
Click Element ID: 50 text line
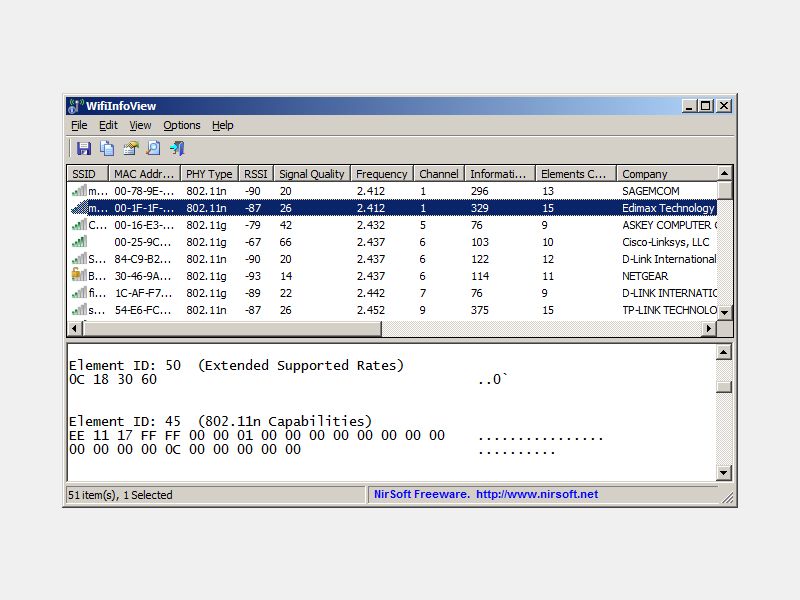(236, 365)
